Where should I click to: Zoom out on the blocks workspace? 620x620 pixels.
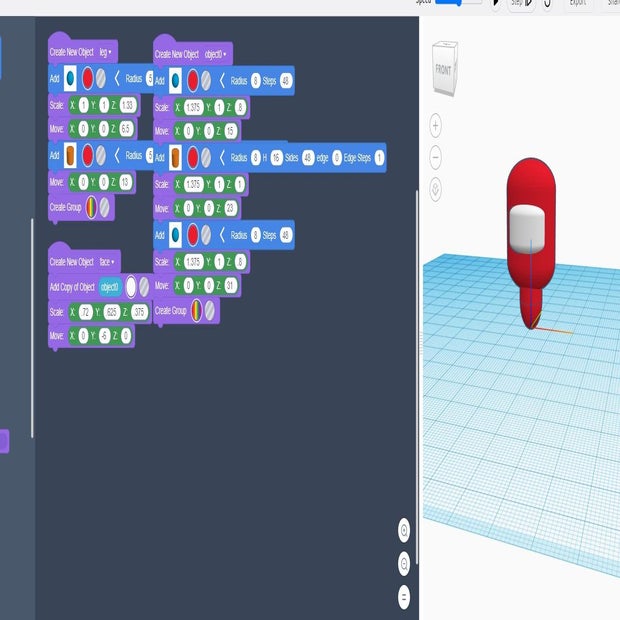click(x=404, y=562)
